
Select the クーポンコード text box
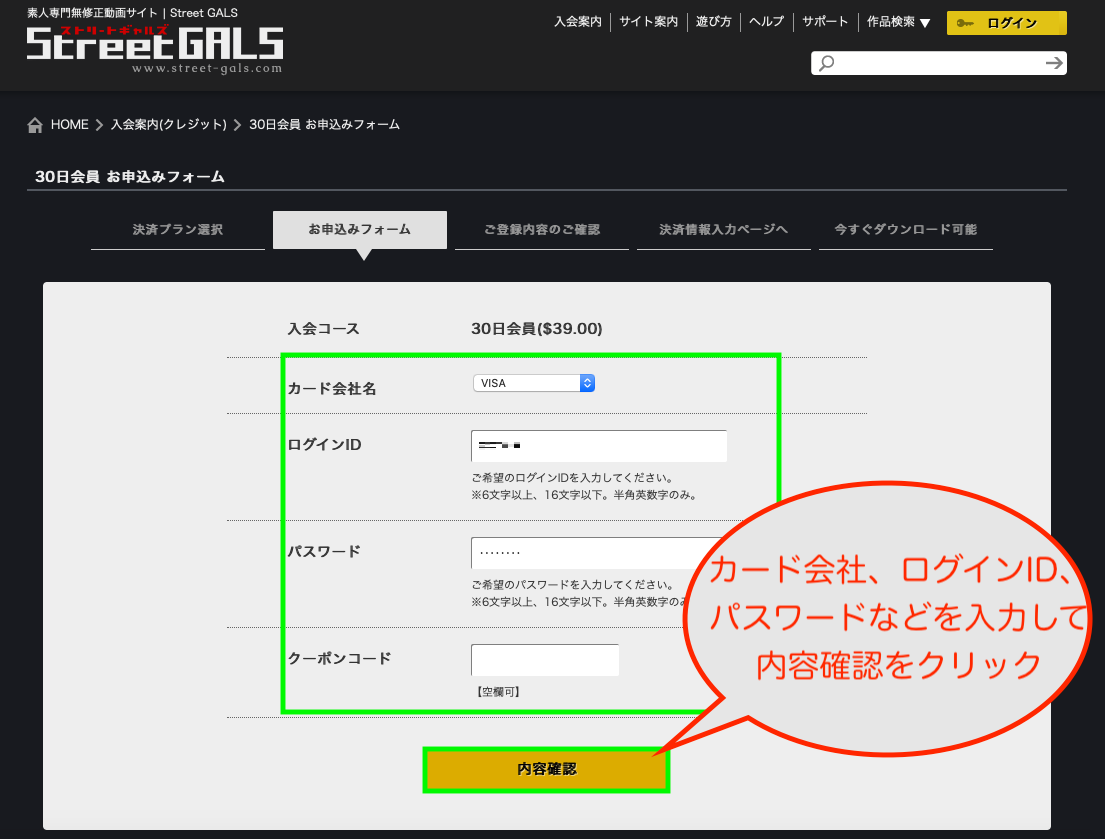[x=545, y=660]
